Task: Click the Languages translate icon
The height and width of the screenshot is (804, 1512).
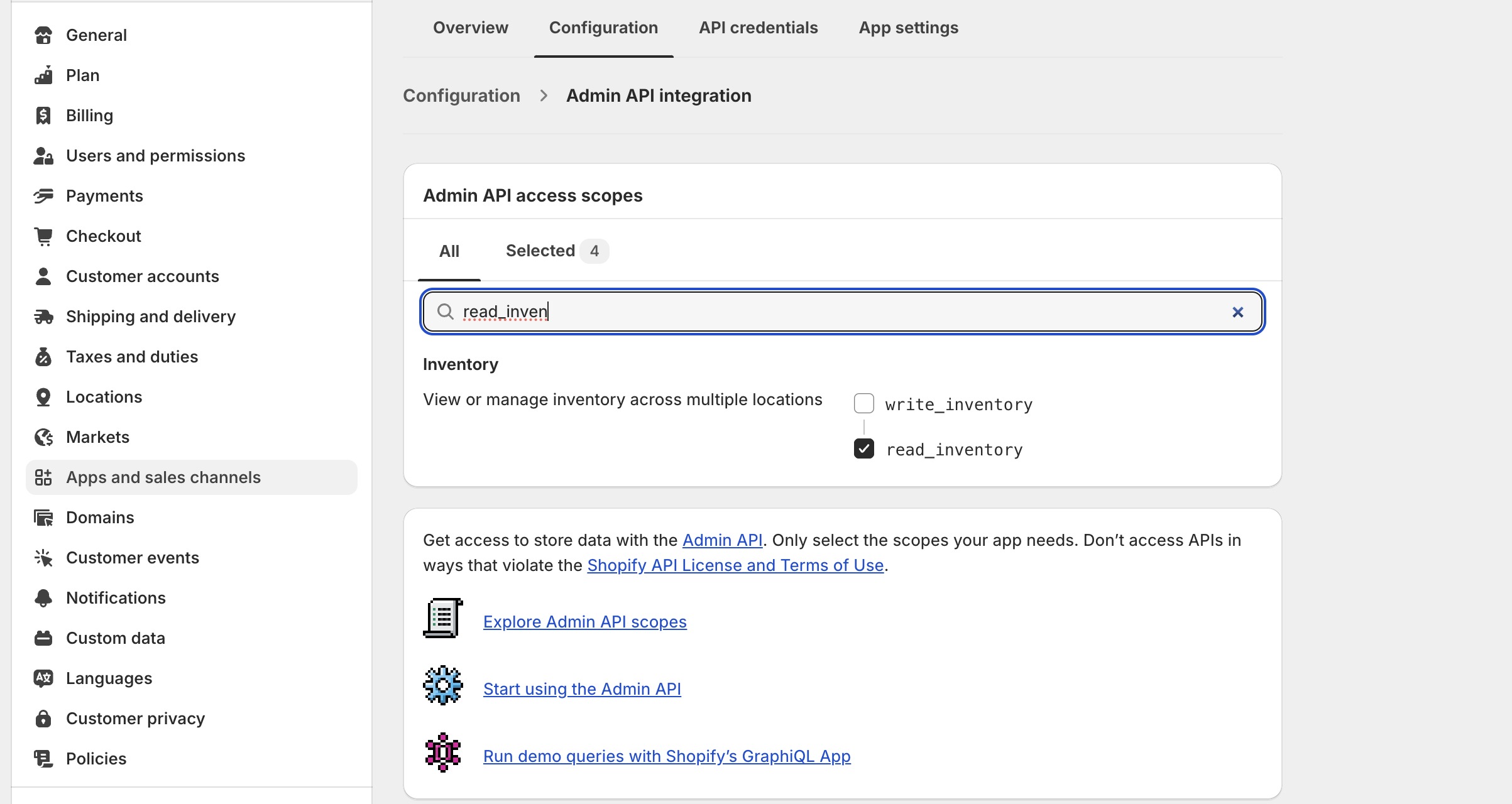Action: (x=43, y=678)
